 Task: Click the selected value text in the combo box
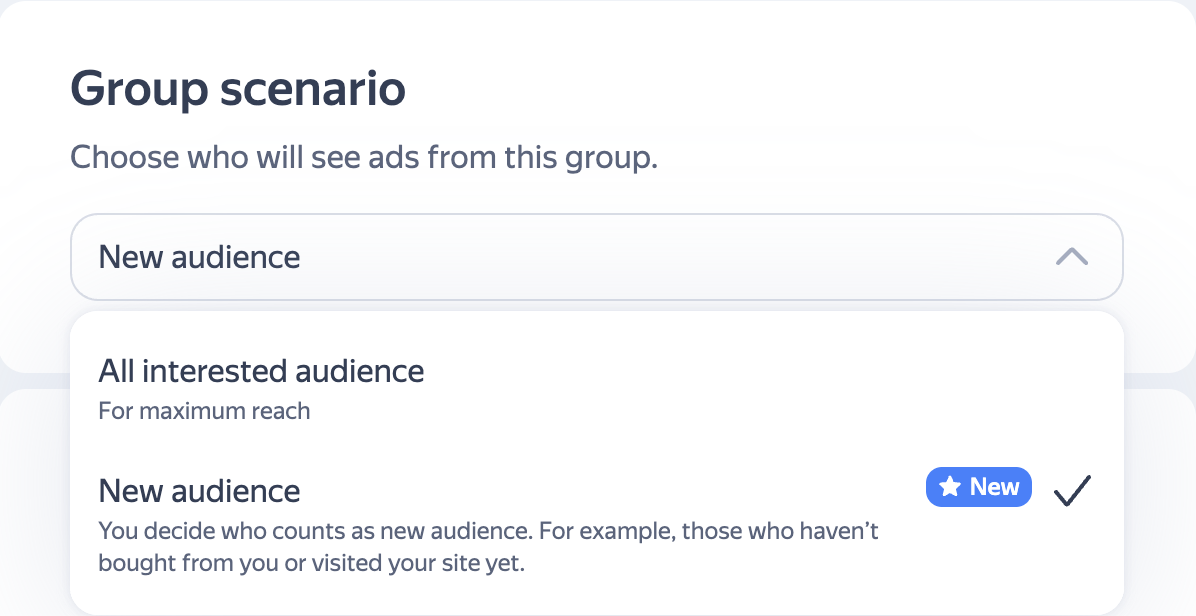pyautogui.click(x=199, y=257)
